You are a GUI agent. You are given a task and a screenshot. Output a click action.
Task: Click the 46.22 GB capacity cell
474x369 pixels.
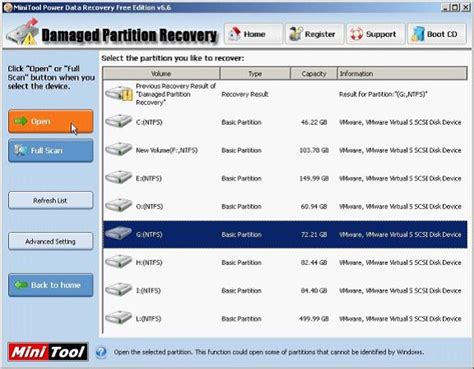[x=314, y=122]
